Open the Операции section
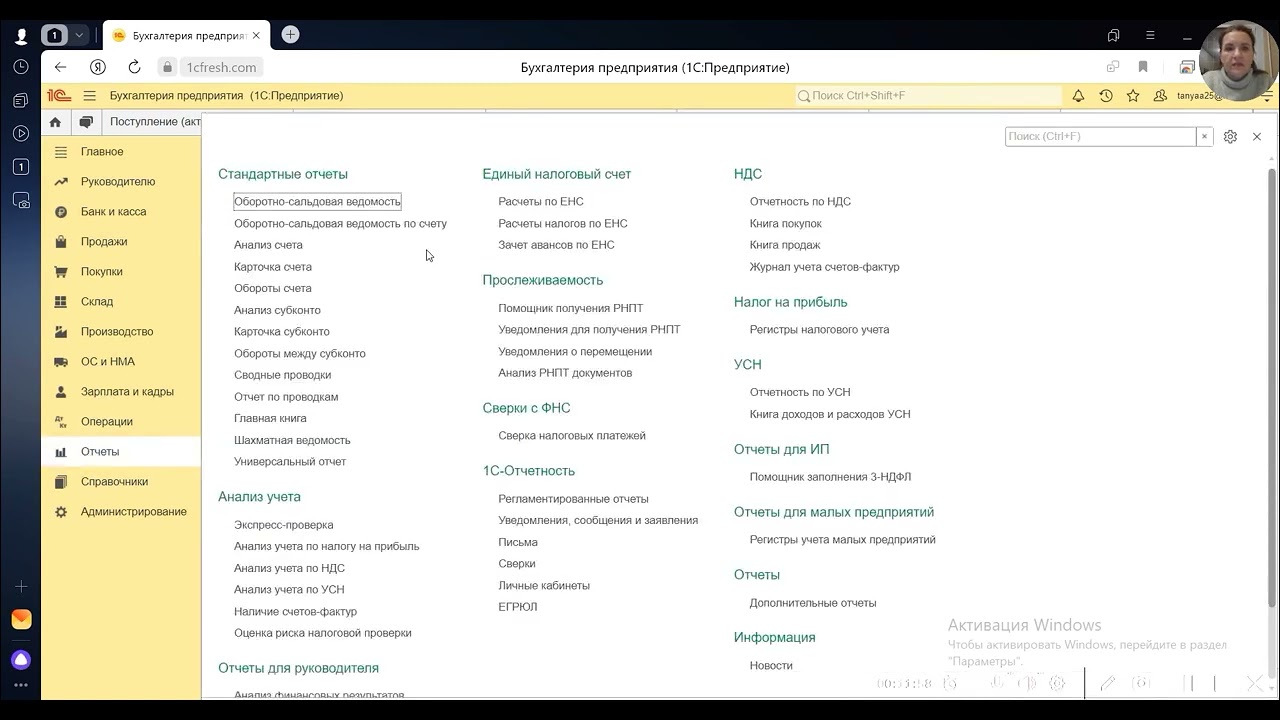The width and height of the screenshot is (1280, 720). click(121, 422)
